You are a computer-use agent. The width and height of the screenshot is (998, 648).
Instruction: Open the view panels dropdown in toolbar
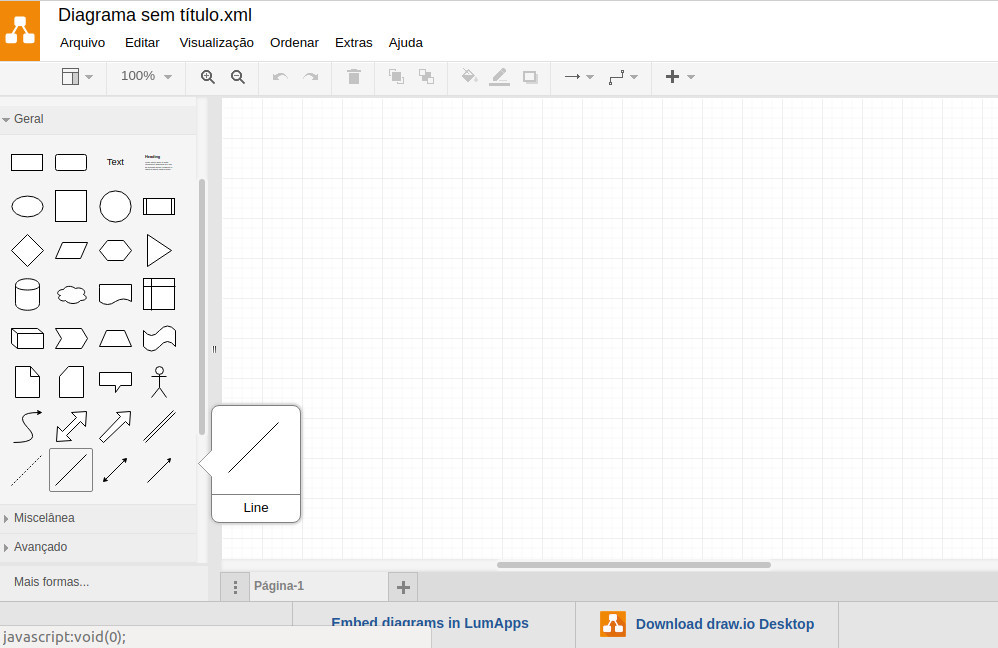click(77, 76)
